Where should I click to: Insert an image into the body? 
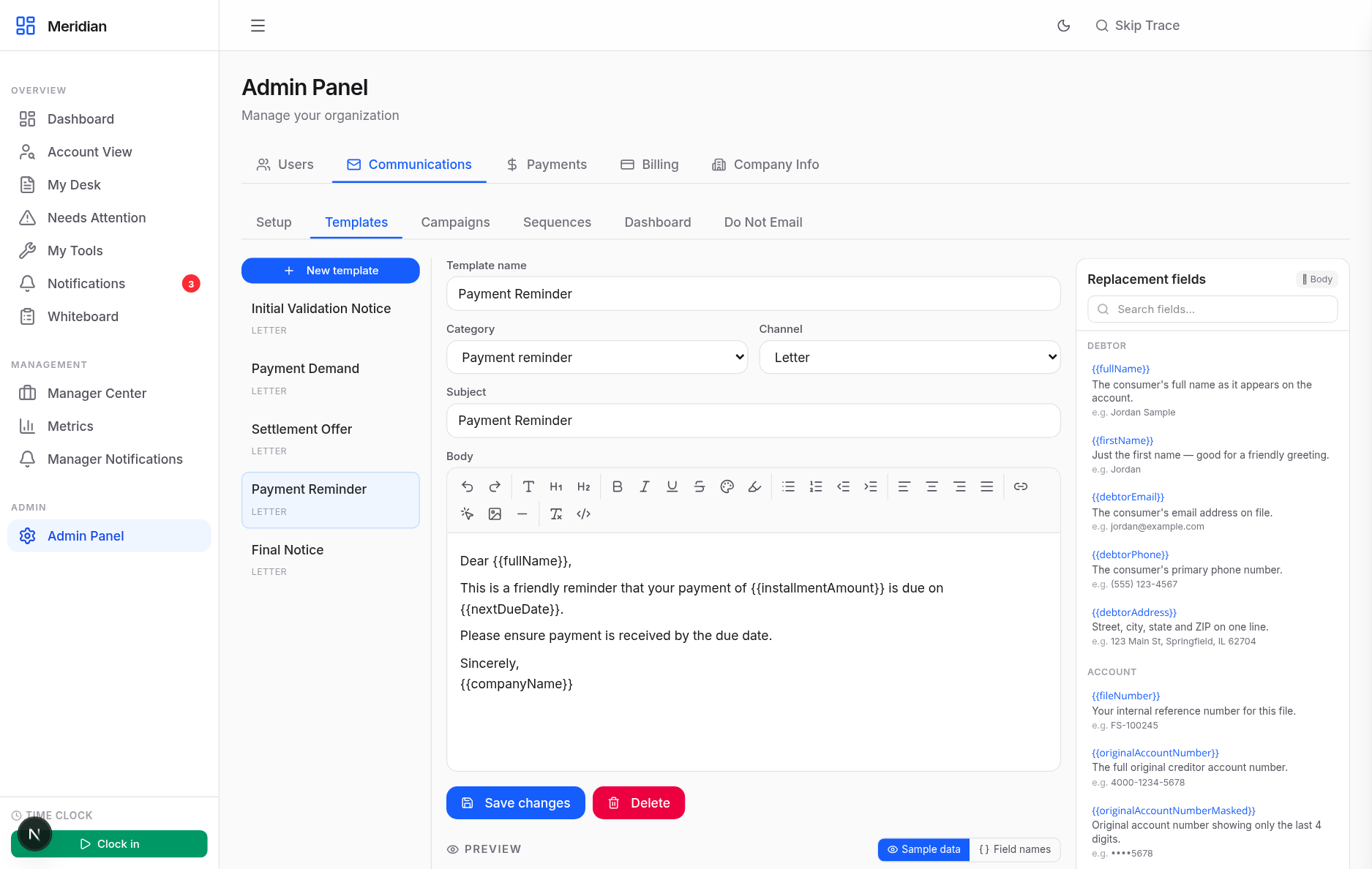coord(495,514)
